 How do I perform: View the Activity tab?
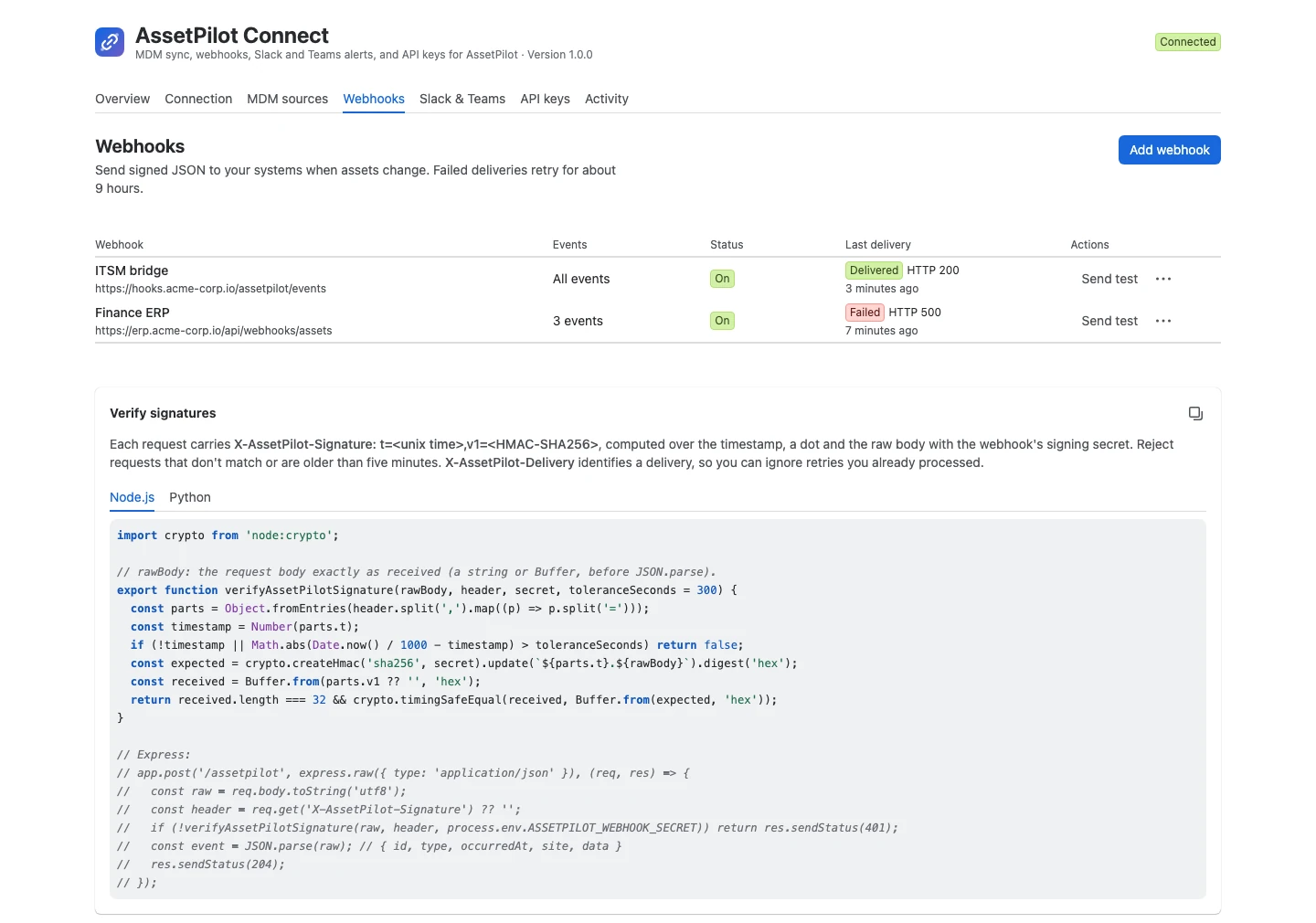coord(607,99)
